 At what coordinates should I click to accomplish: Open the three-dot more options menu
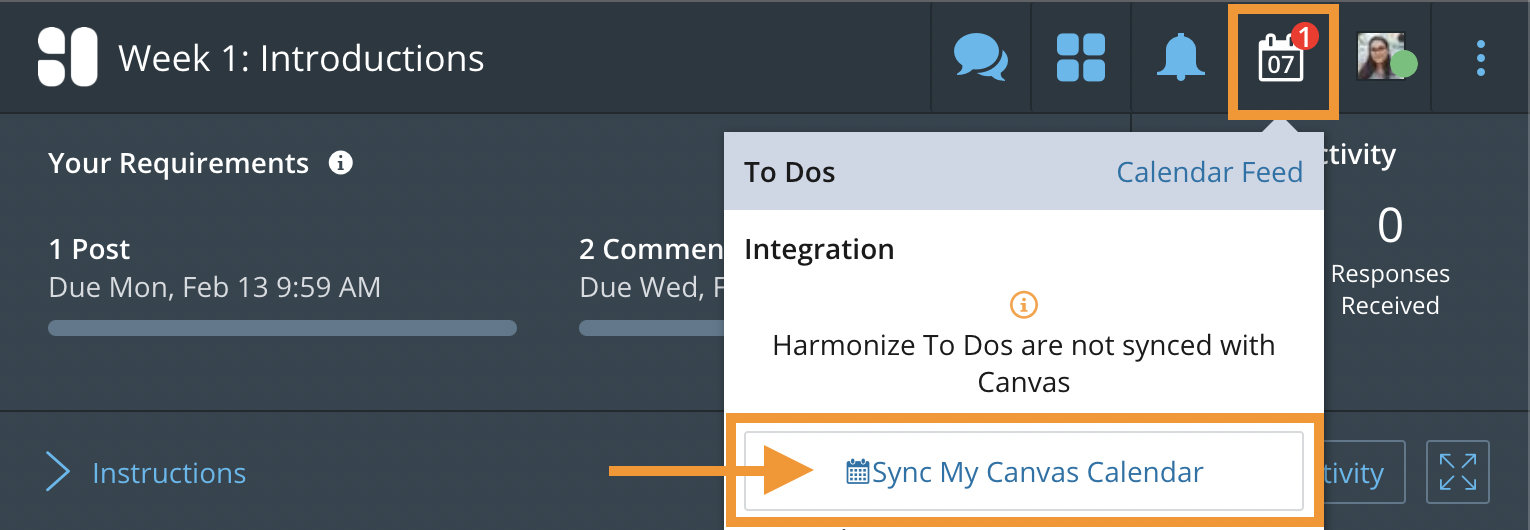[x=1481, y=58]
